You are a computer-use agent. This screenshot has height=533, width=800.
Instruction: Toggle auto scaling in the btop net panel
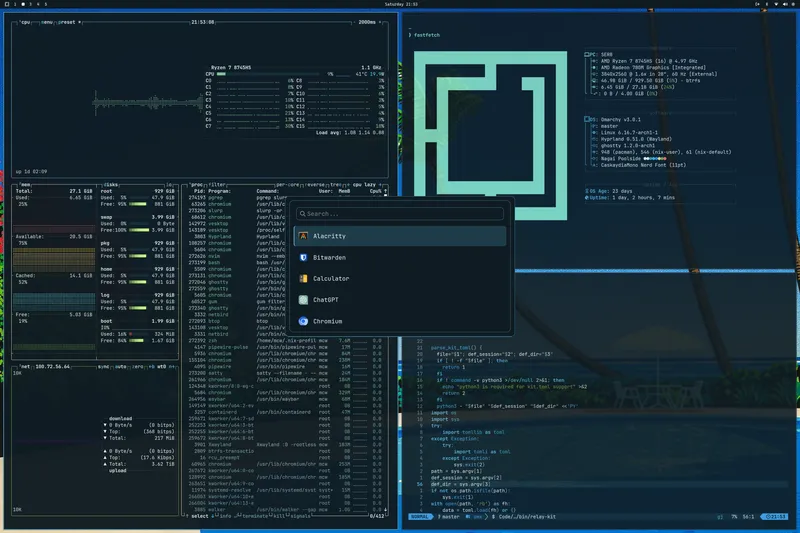[x=120, y=367]
